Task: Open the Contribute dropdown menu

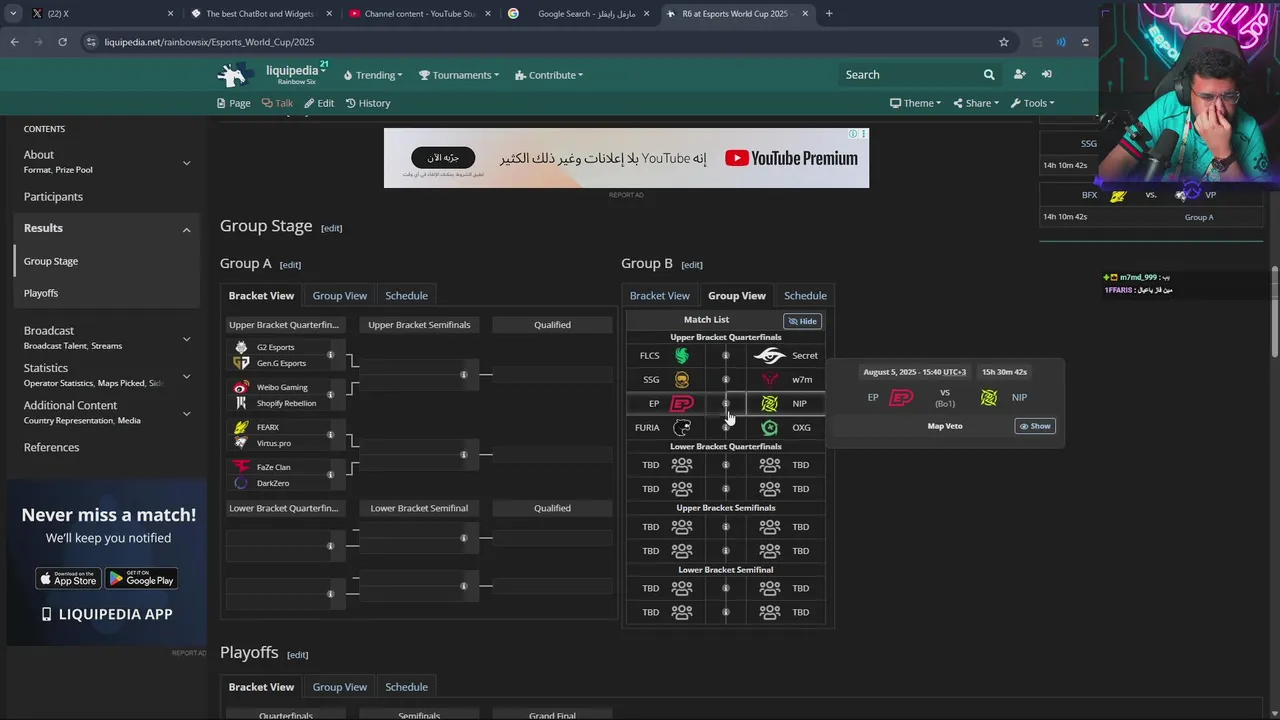Action: [x=549, y=75]
